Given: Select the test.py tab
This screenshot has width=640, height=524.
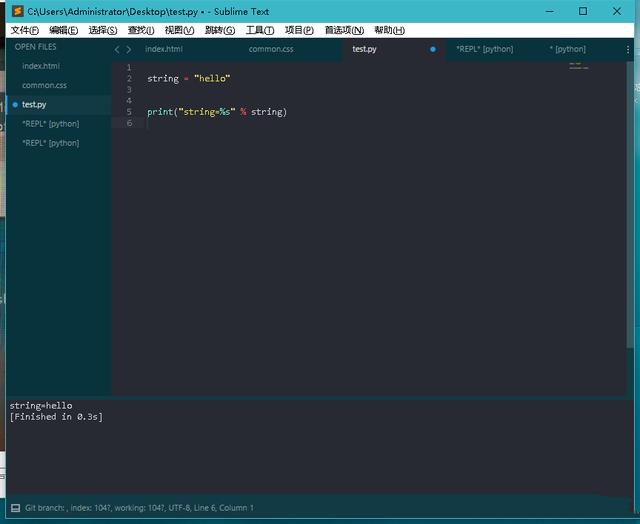Looking at the screenshot, I should [364, 49].
